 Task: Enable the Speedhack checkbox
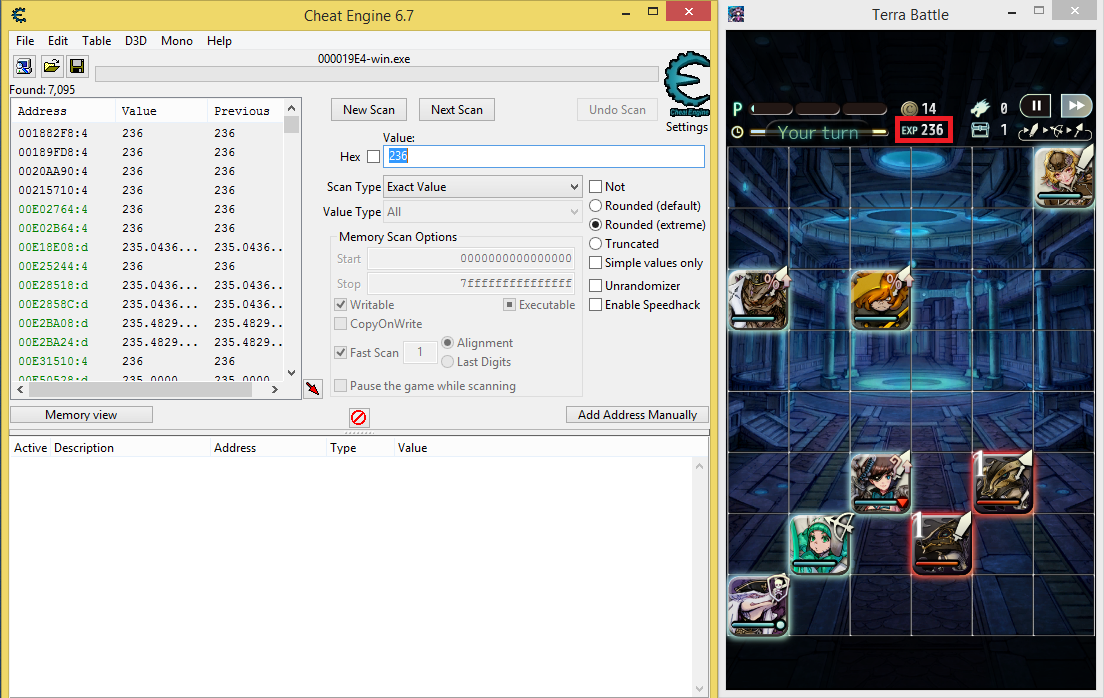coord(596,305)
